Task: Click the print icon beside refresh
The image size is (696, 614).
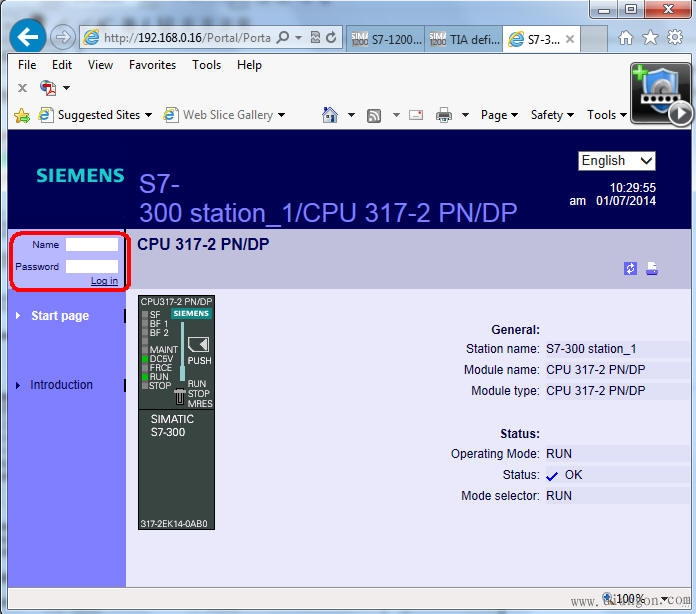Action: [652, 268]
